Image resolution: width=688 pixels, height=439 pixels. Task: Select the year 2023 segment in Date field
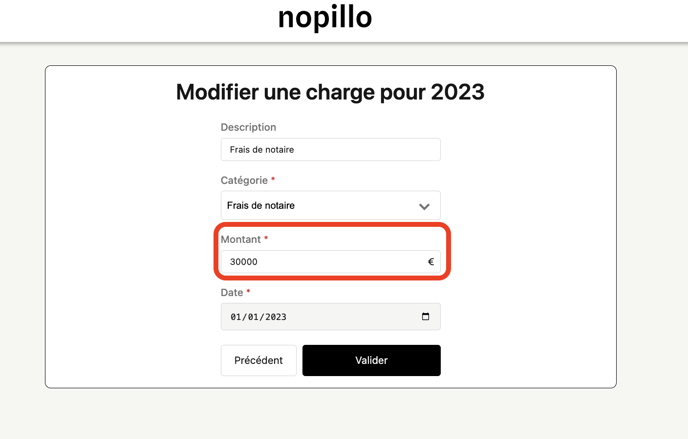[x=276, y=317]
